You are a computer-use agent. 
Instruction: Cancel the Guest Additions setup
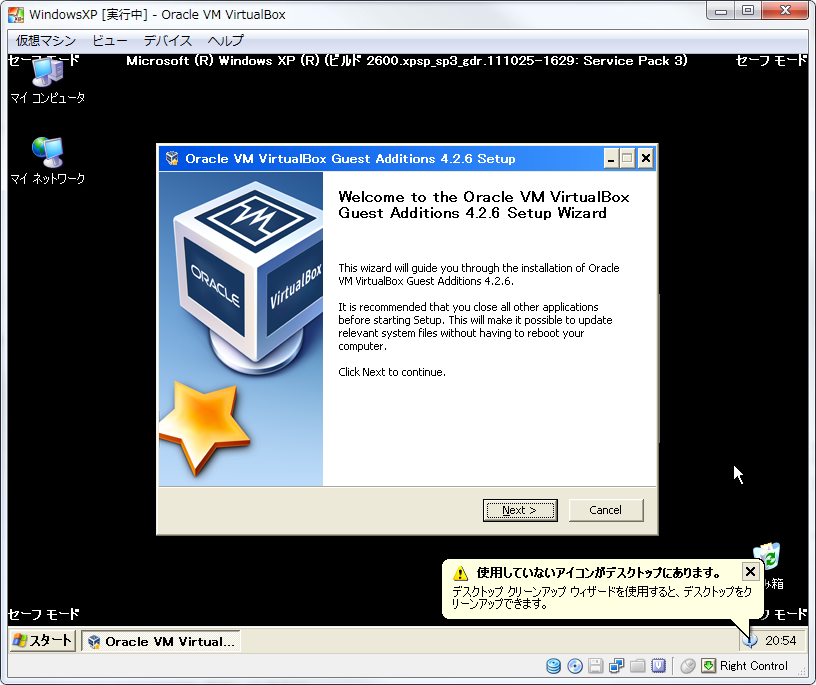pyautogui.click(x=605, y=510)
